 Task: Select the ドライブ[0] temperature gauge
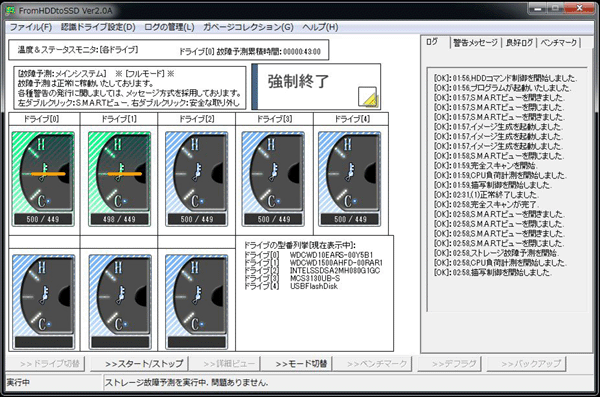point(43,179)
